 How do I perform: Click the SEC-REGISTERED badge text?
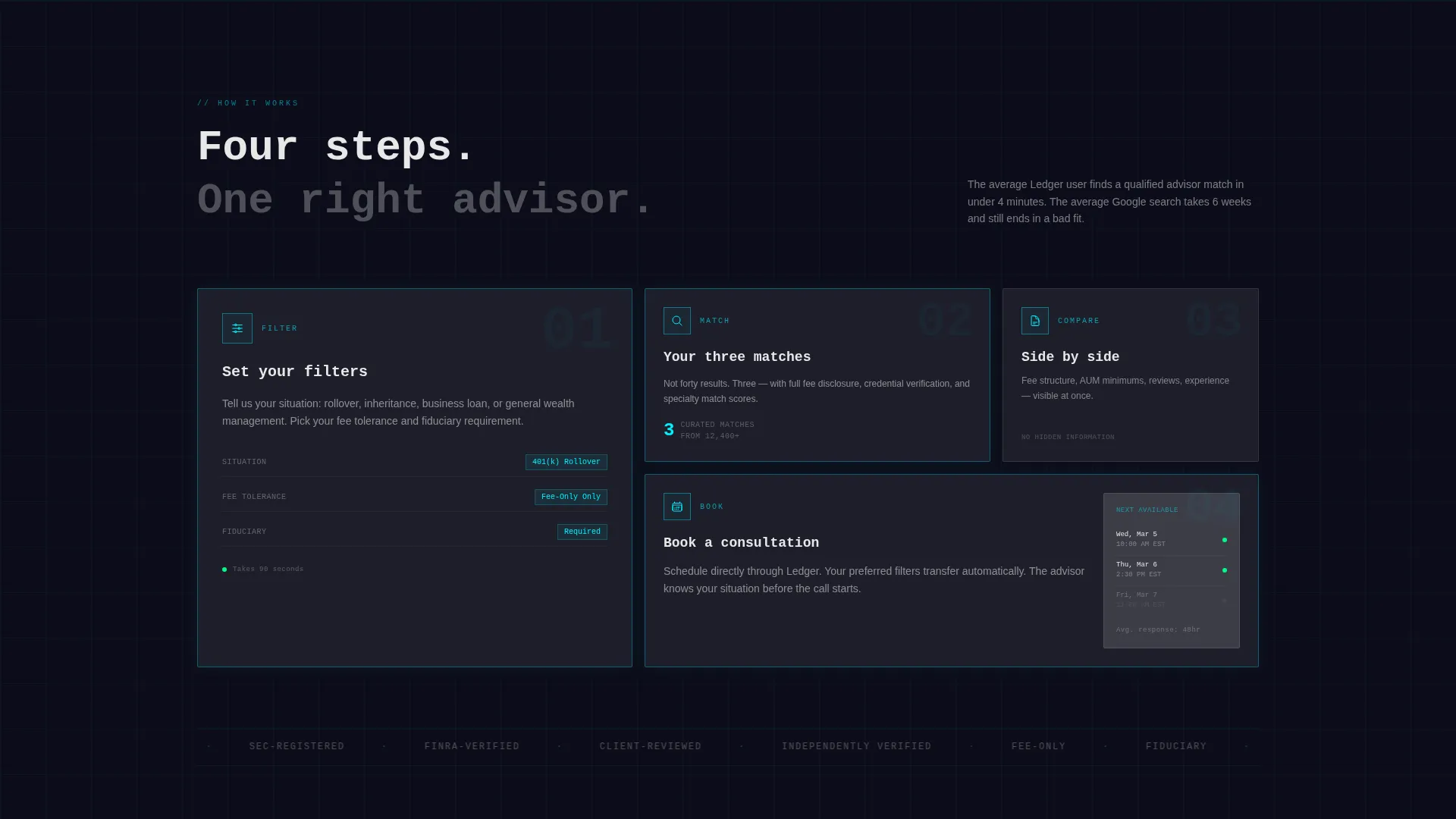(x=297, y=746)
